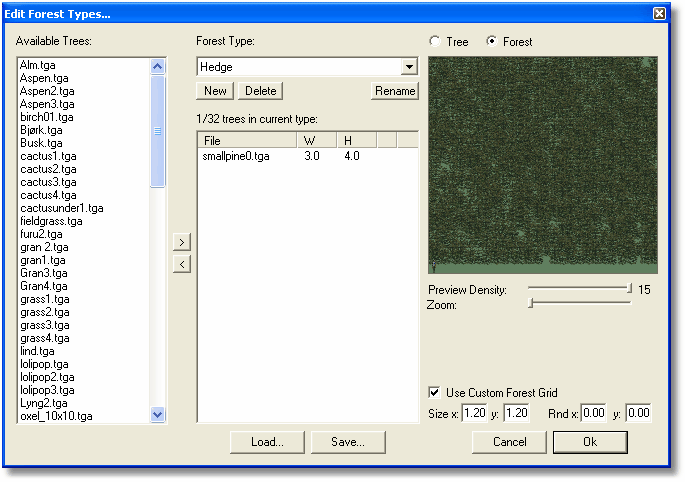Select the Forest radio button
Image resolution: width=685 pixels, height=482 pixels.
pyautogui.click(x=491, y=42)
